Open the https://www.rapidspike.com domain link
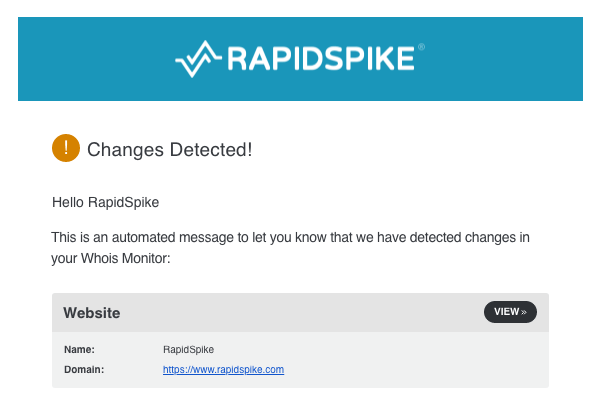Screen dimensions: 600x405 pyautogui.click(x=223, y=369)
